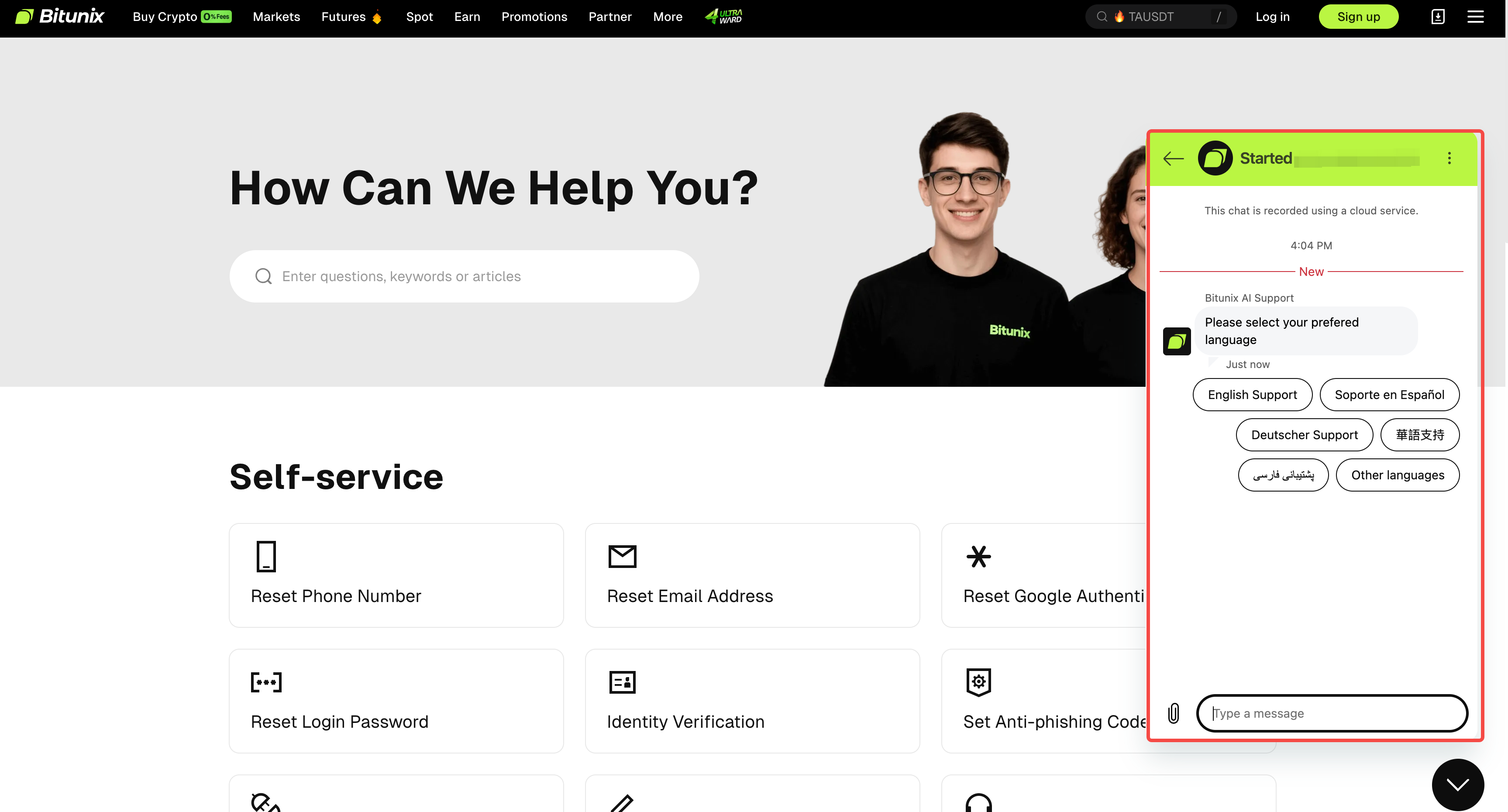Open the hamburger menu icon
The image size is (1508, 812).
(x=1475, y=17)
